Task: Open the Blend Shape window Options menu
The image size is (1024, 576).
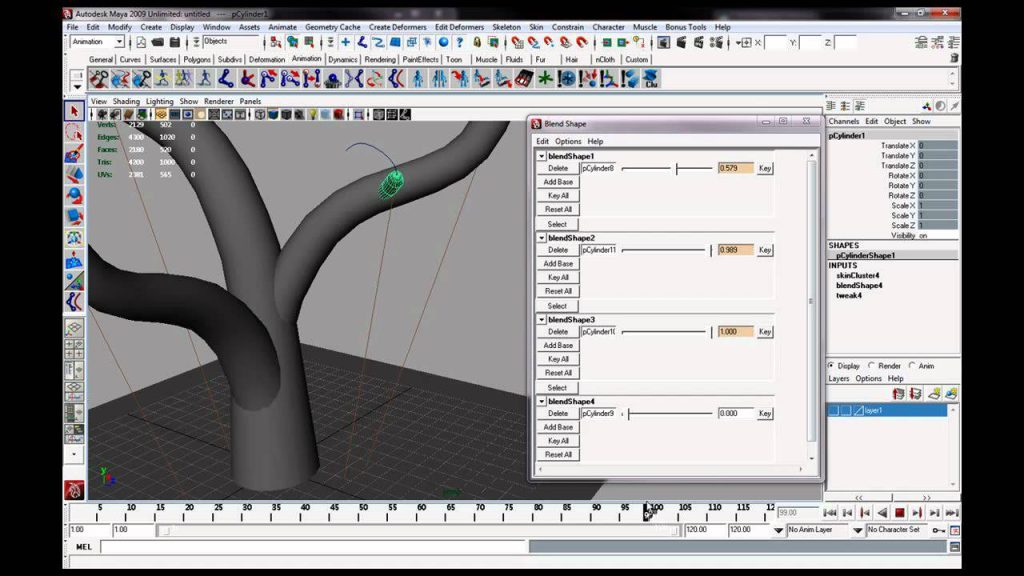Action: click(568, 142)
